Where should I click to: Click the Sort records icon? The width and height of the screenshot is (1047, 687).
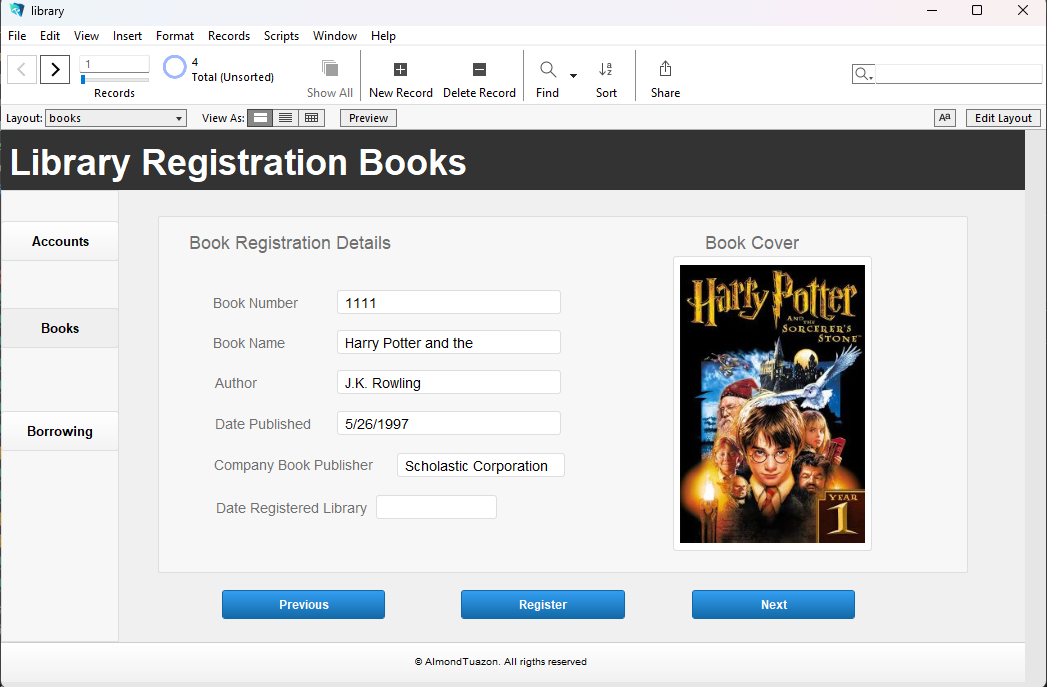tap(606, 70)
